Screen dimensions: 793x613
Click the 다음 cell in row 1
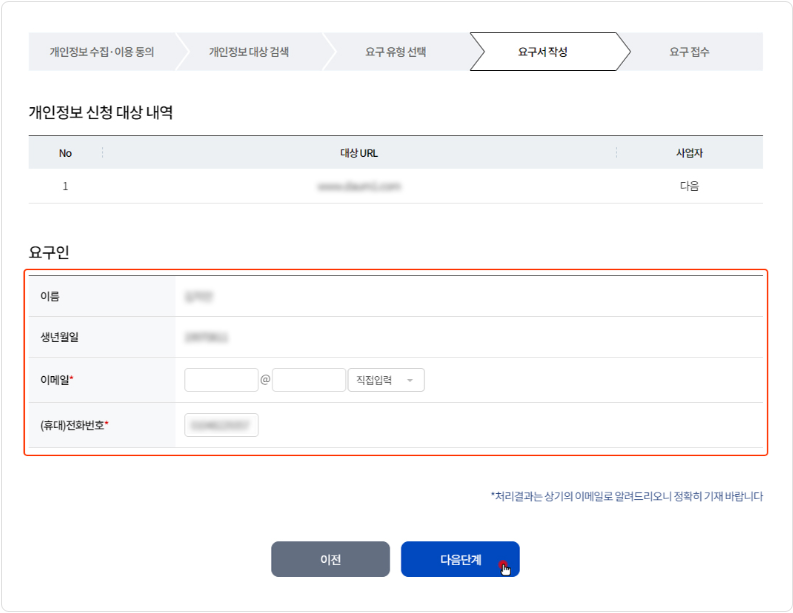[689, 186]
